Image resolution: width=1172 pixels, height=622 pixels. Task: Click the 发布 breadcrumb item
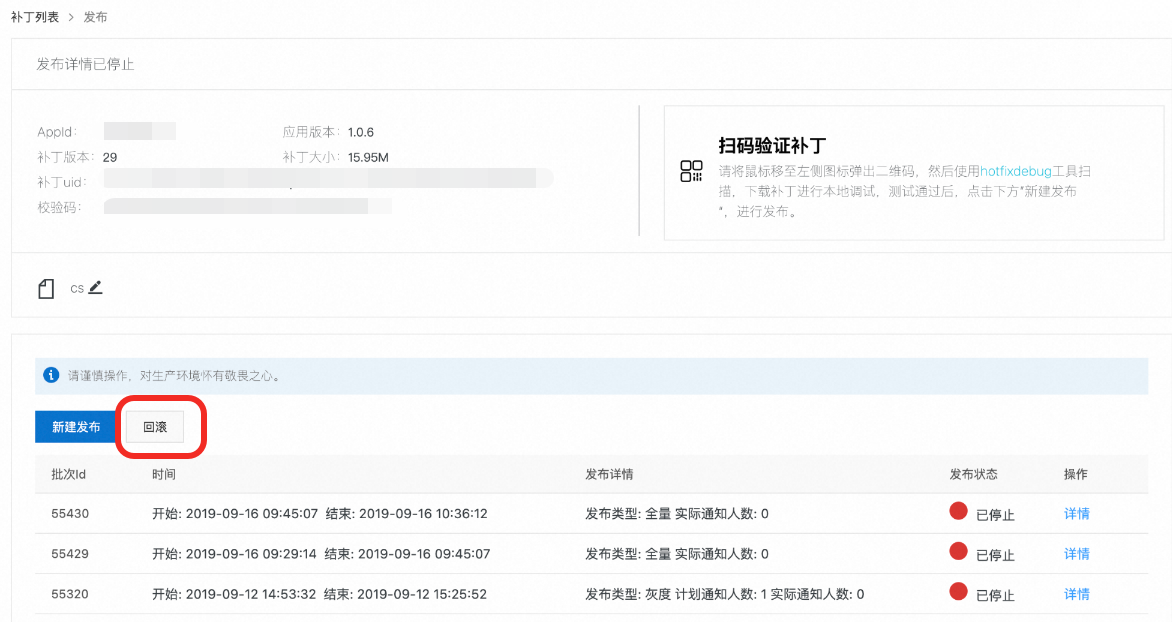click(x=95, y=17)
